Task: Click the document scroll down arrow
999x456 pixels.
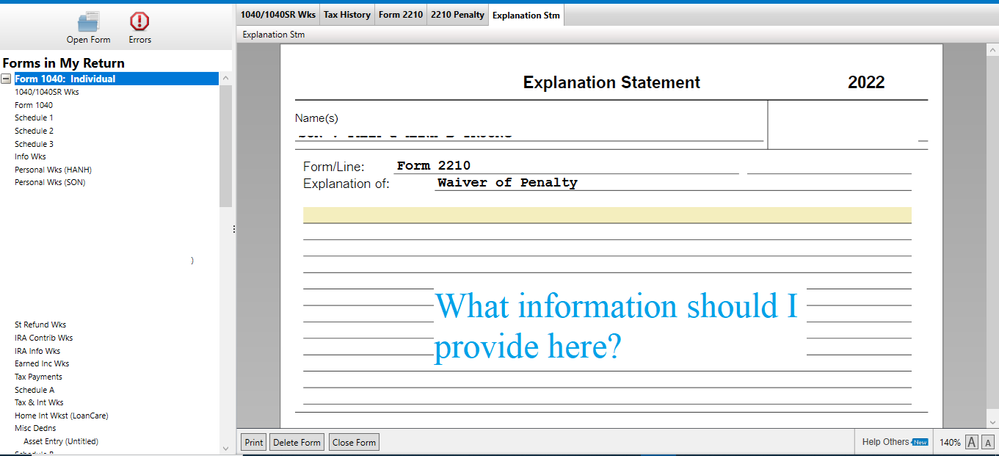Action: 993,422
